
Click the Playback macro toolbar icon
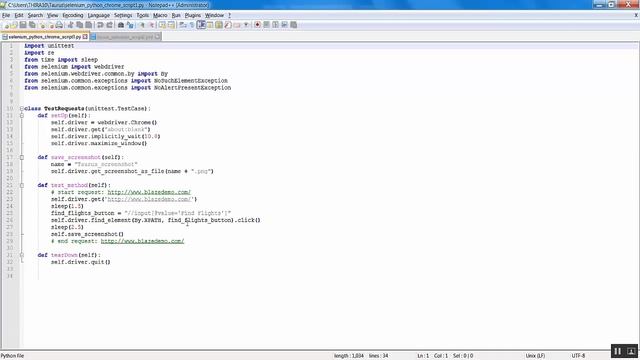[276, 25]
